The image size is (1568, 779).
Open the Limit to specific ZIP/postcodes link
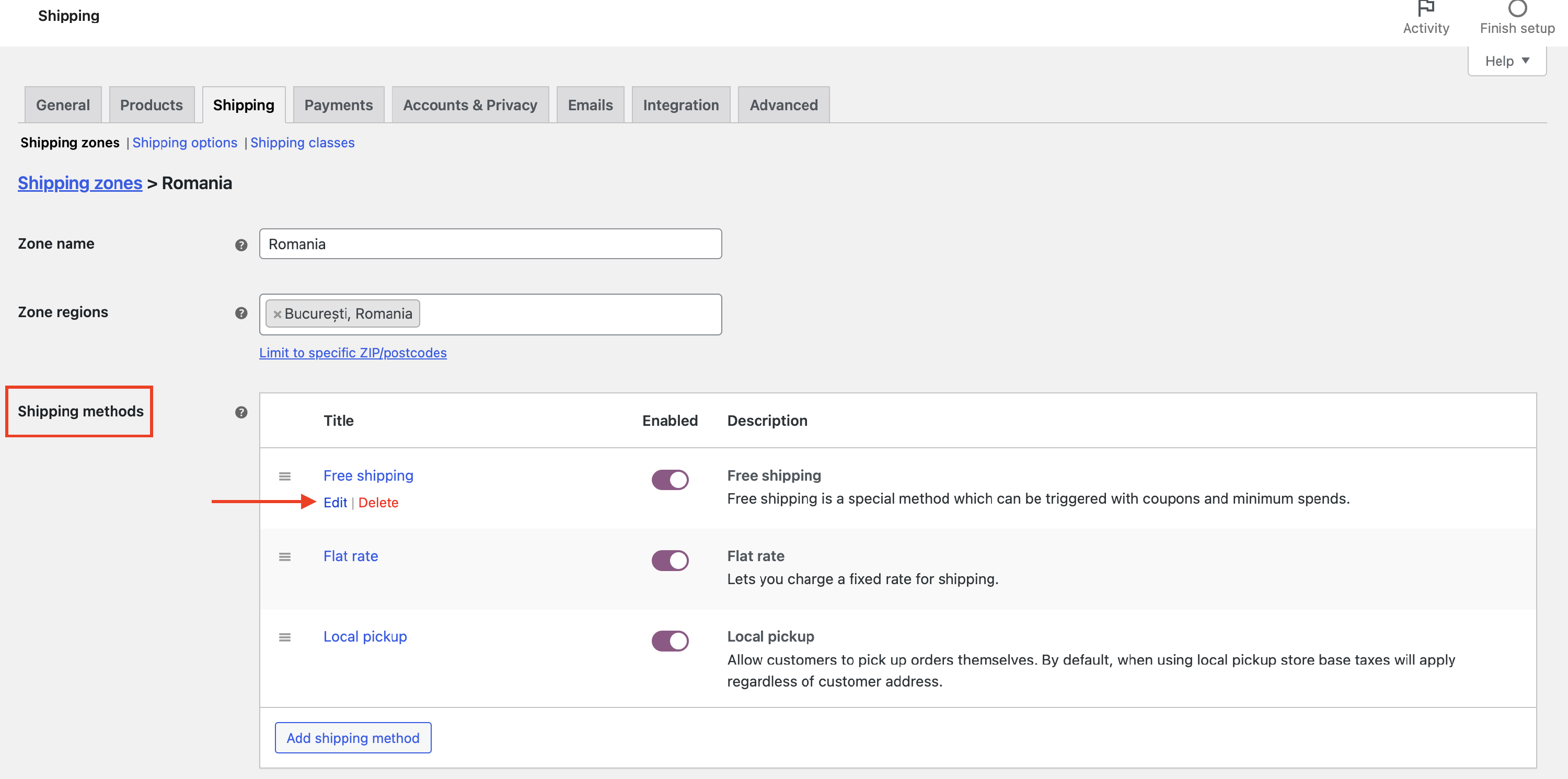352,352
